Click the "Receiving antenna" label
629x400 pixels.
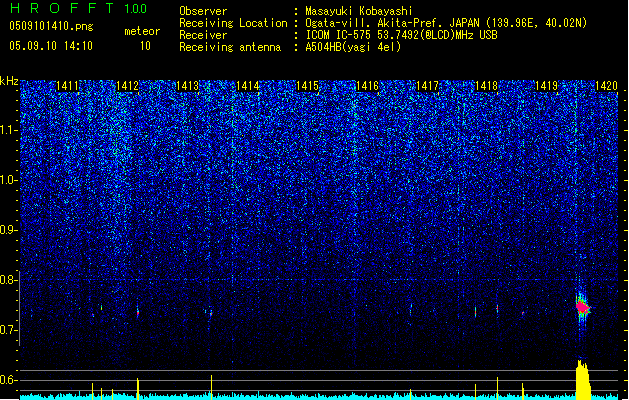tap(230, 47)
